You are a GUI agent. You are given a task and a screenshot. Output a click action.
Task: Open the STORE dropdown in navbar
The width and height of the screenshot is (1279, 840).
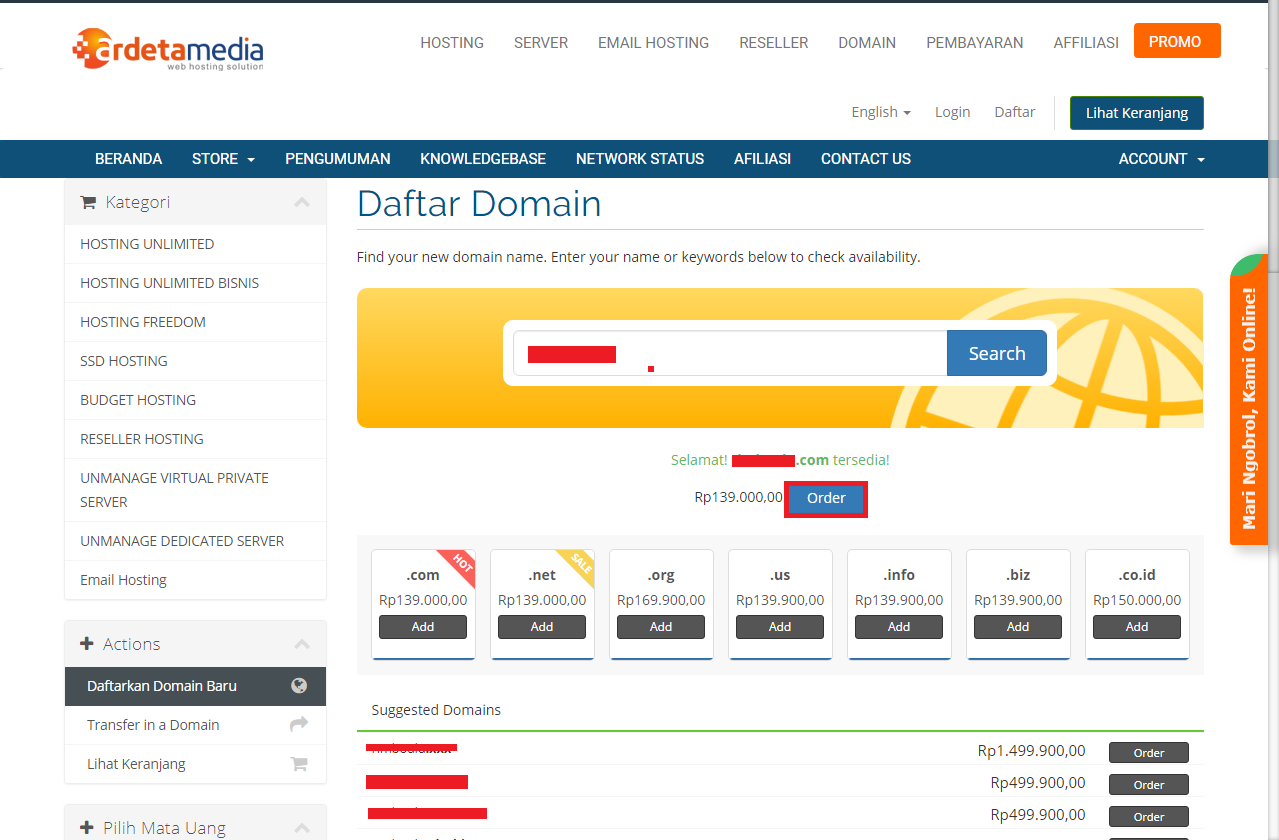[x=223, y=159]
